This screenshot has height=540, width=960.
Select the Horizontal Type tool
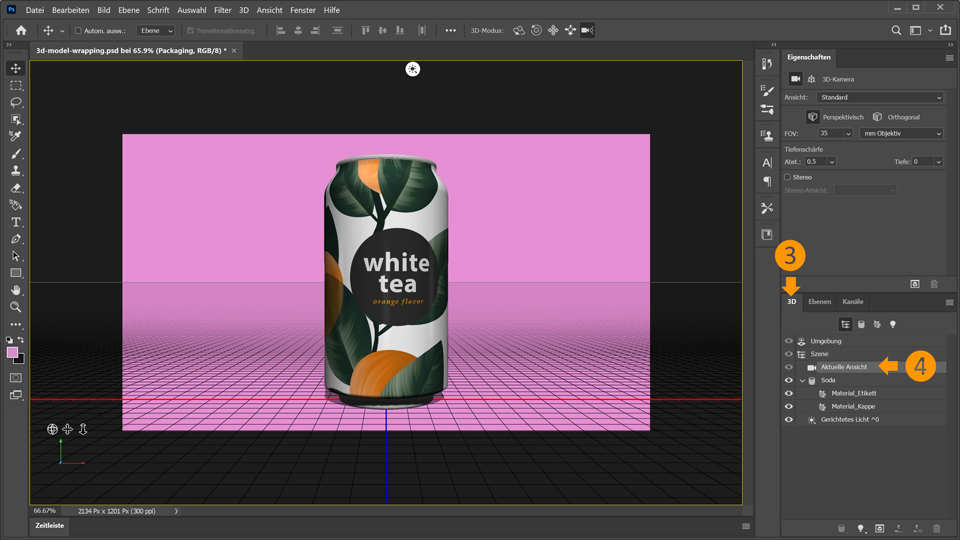point(15,222)
